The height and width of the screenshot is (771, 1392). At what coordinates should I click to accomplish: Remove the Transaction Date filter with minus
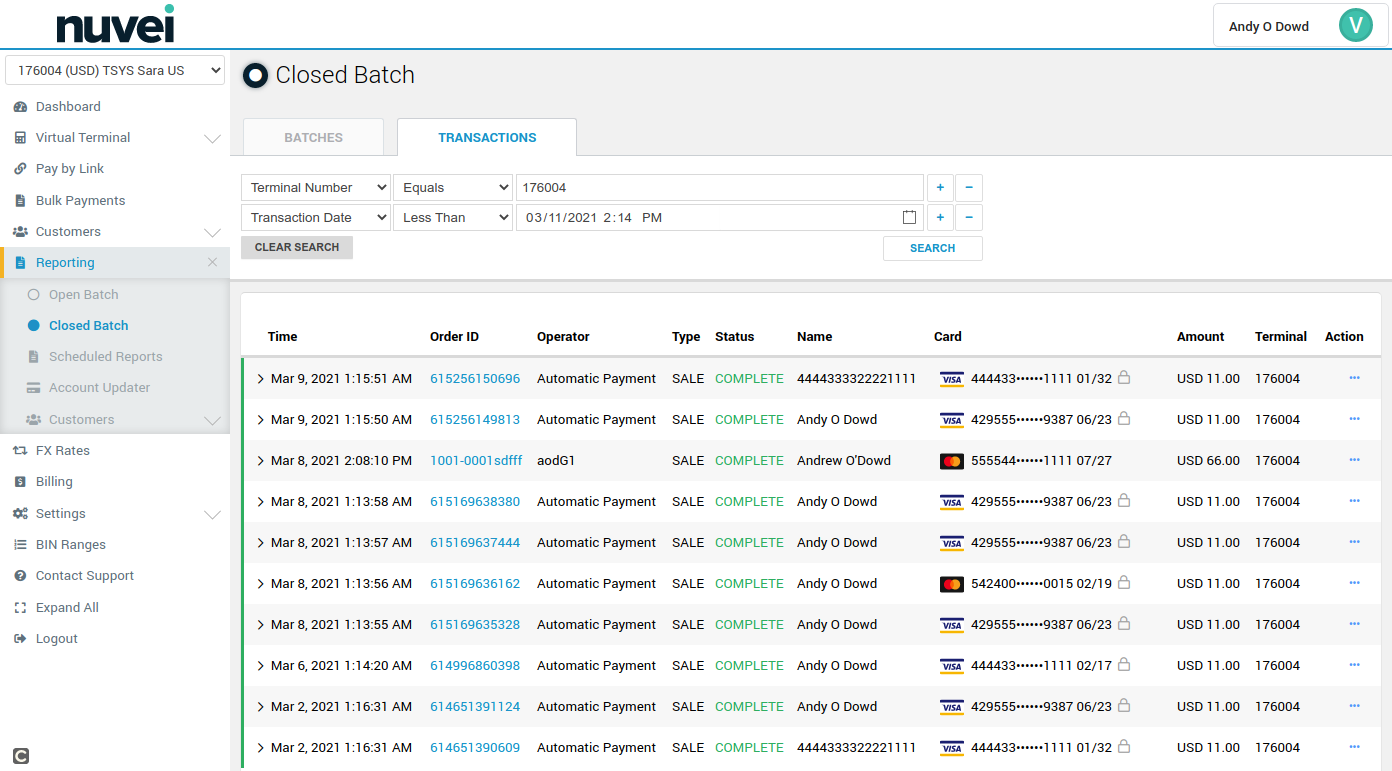tap(968, 218)
